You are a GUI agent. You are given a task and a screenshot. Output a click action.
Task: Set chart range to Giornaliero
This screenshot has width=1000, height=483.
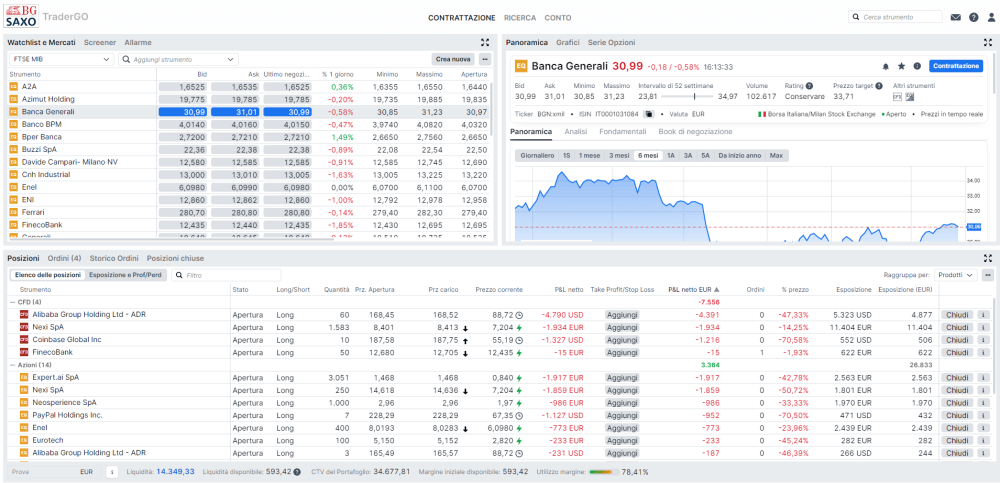click(x=536, y=155)
